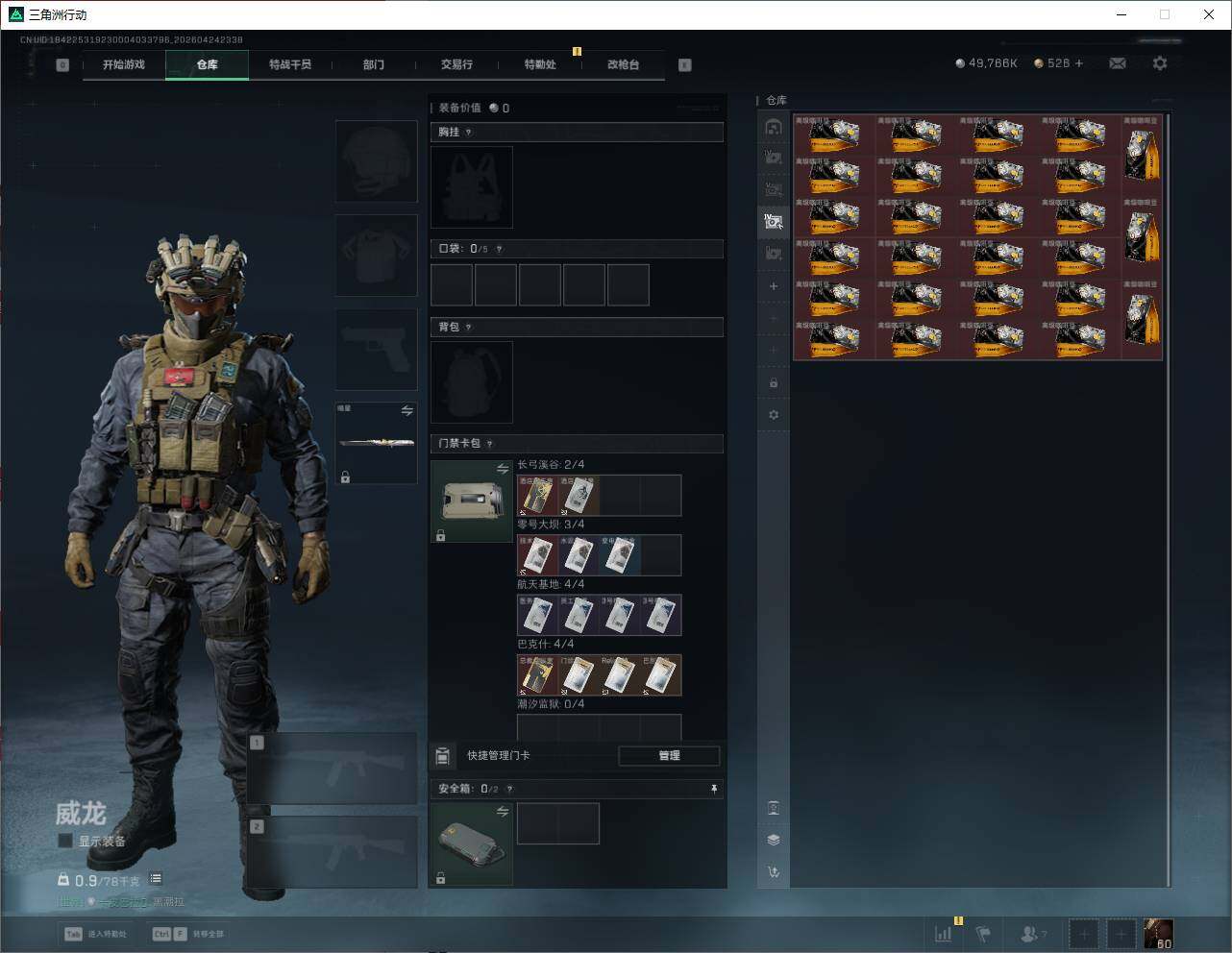Select empty primary weapon slot 1
This screenshot has width=1232, height=953.
[333, 769]
